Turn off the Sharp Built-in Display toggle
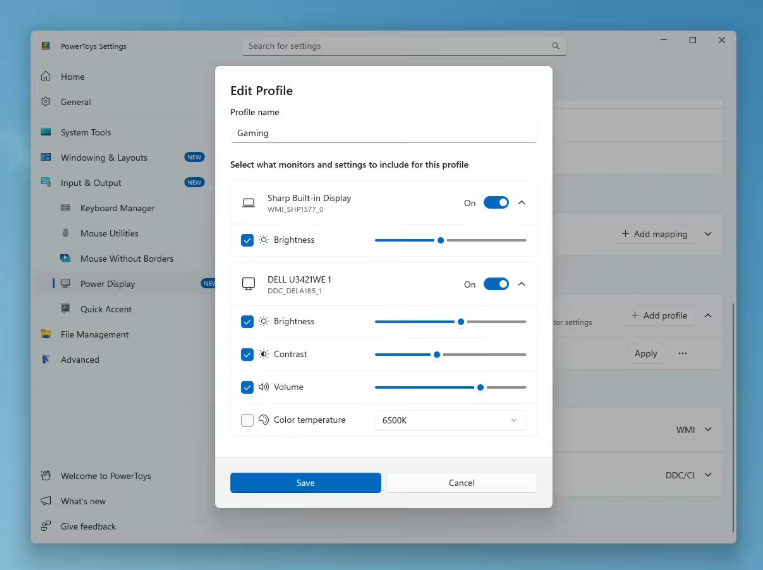The image size is (763, 570). (496, 202)
